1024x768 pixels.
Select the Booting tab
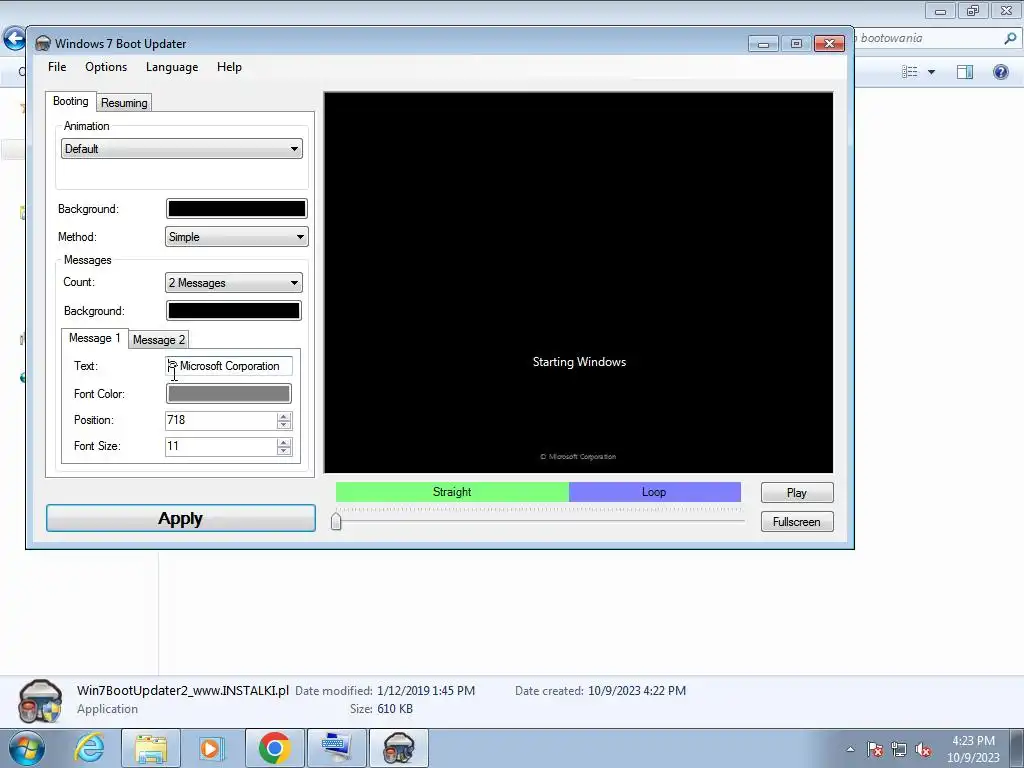71,101
